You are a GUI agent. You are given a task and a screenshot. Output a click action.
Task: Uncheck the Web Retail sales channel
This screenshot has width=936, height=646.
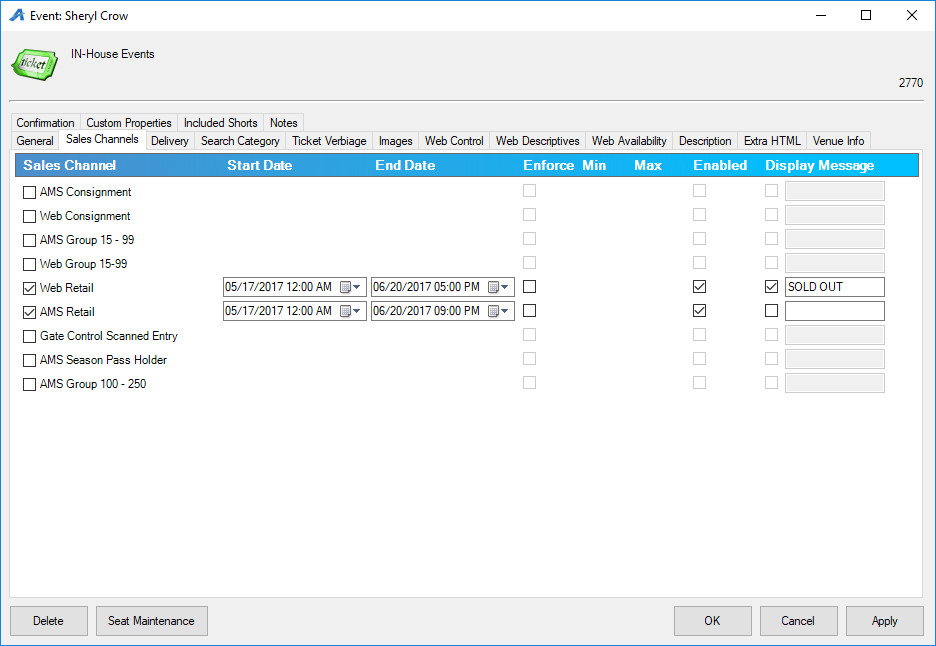[x=29, y=288]
